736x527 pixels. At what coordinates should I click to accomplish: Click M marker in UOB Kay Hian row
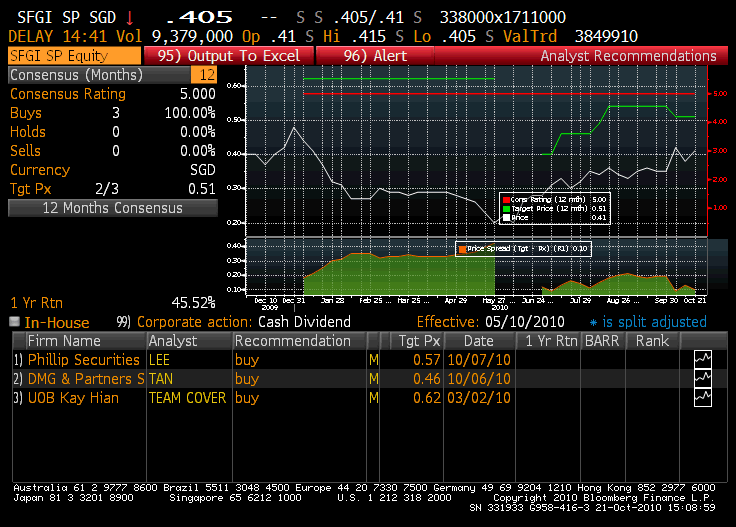(374, 398)
